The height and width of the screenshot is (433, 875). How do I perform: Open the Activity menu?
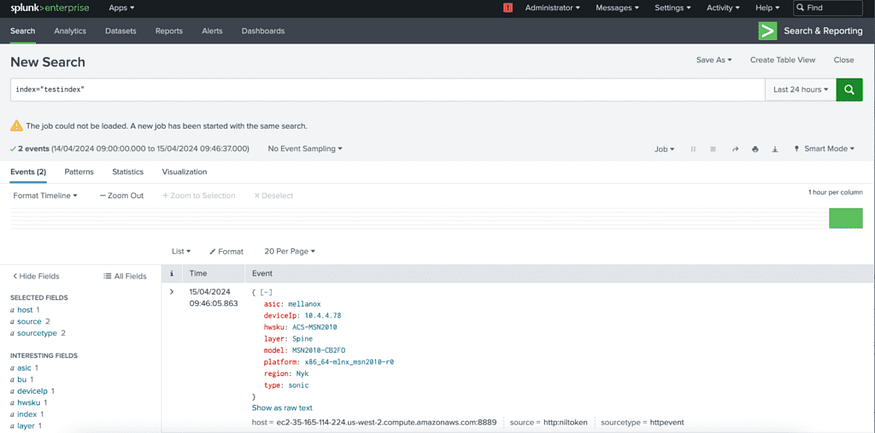coord(723,8)
